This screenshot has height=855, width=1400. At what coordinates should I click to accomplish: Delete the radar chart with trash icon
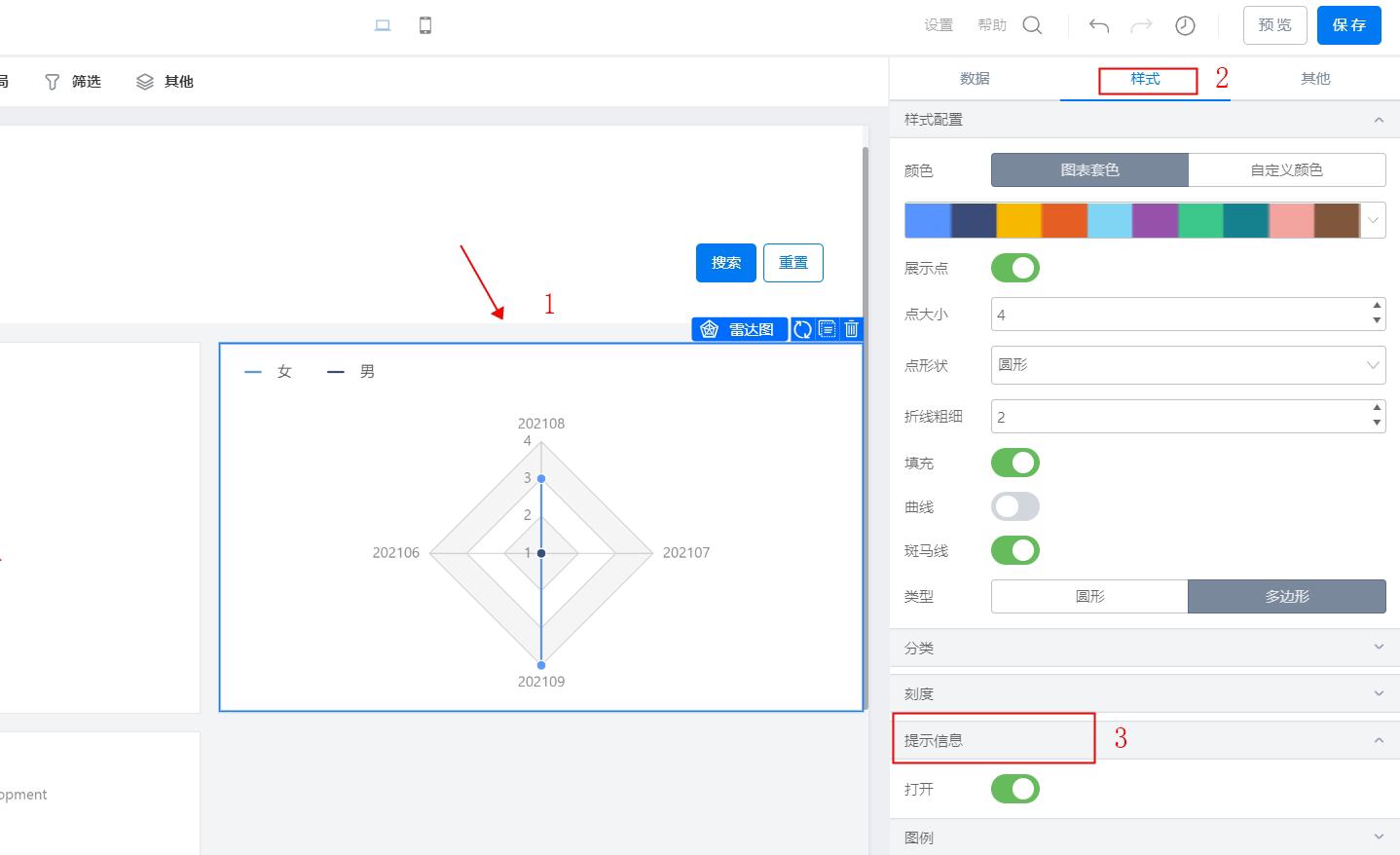click(852, 329)
